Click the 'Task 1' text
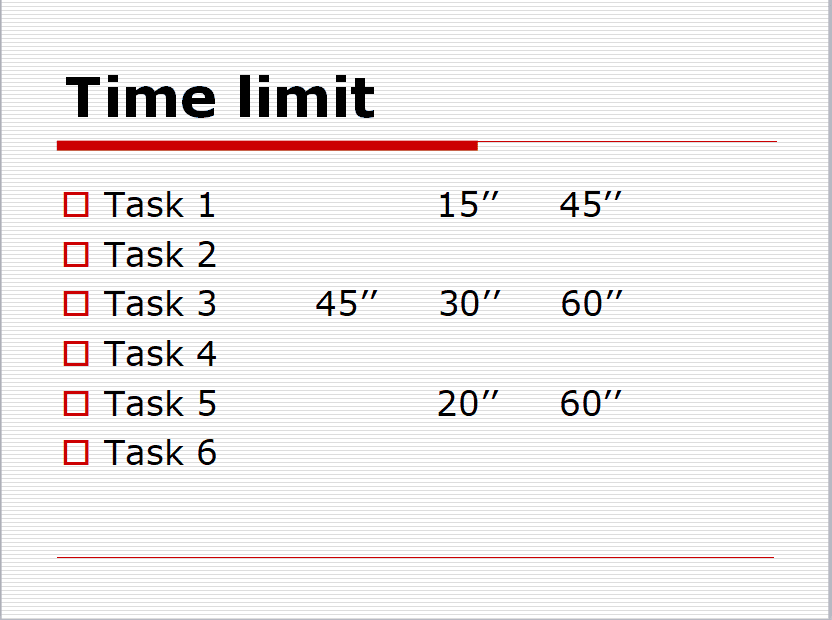832x620 pixels. tap(159, 204)
